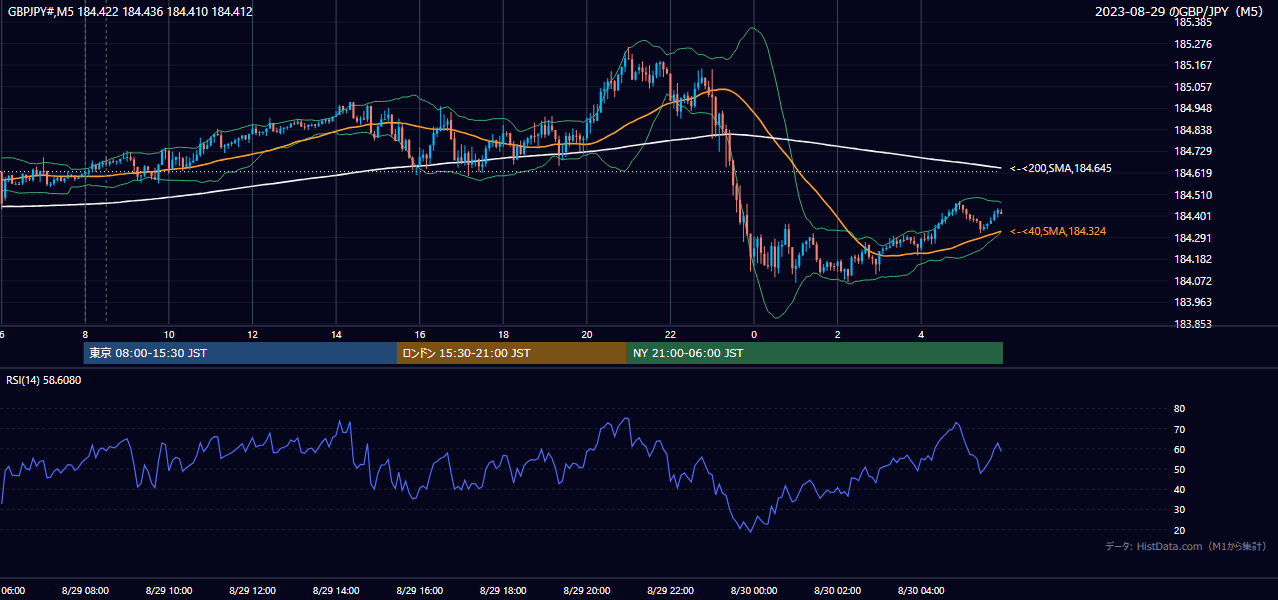Click price level 184.838 on the axis
The width and height of the screenshot is (1278, 600).
click(1193, 130)
